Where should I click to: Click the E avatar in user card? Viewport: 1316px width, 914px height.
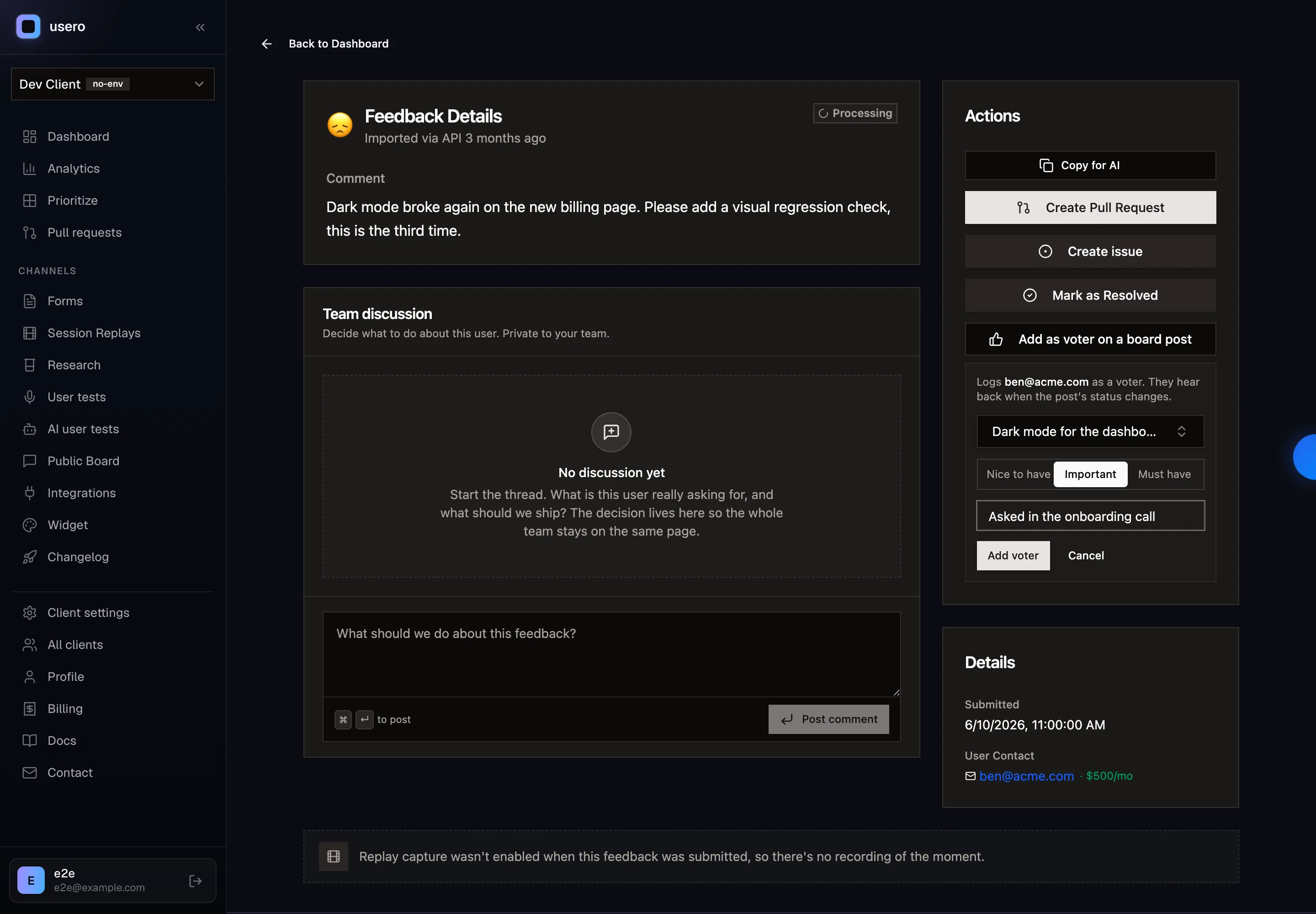(x=31, y=880)
